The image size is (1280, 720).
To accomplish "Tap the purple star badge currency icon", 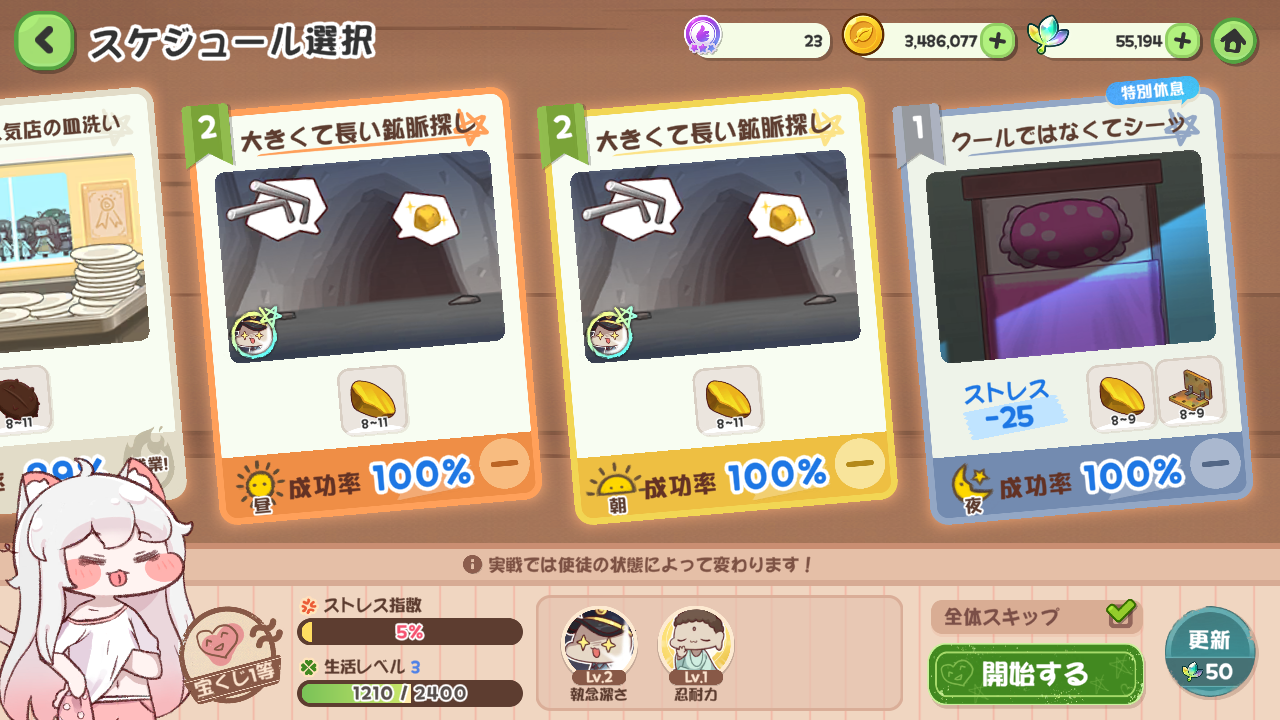I will pyautogui.click(x=704, y=37).
